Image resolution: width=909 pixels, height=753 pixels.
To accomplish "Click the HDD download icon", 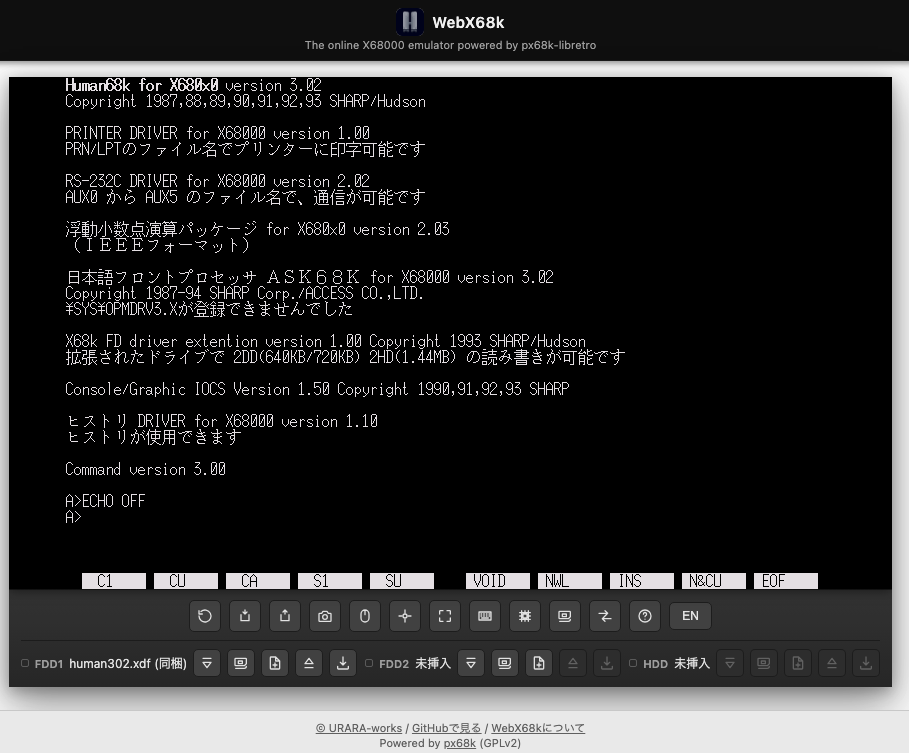I will [x=866, y=663].
